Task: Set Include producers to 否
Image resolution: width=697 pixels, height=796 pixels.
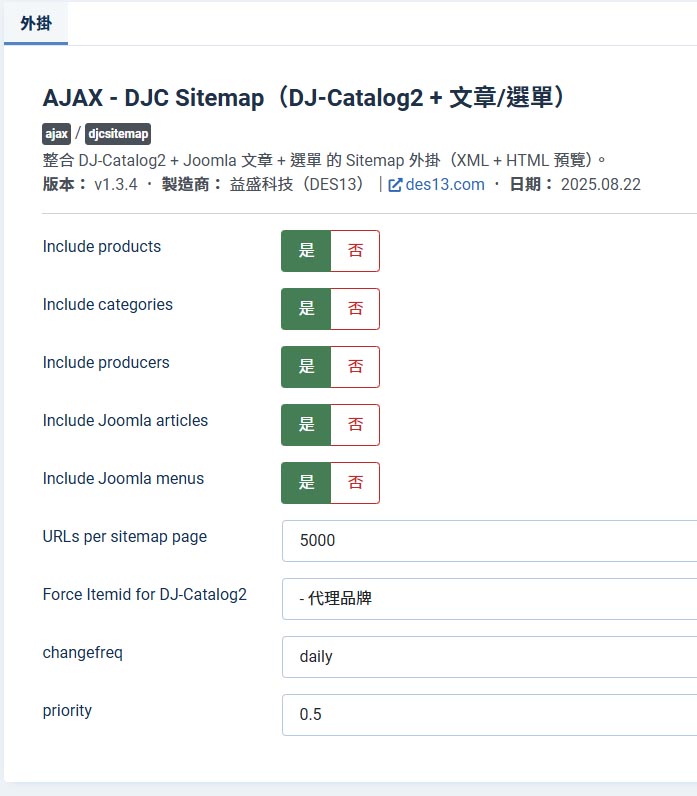Action: point(355,367)
